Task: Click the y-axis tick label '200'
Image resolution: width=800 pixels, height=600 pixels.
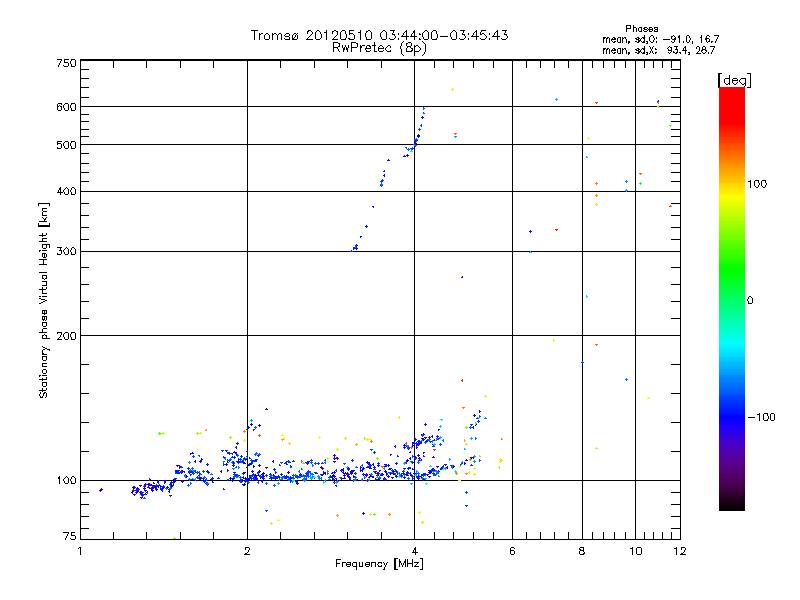Action: coord(66,336)
